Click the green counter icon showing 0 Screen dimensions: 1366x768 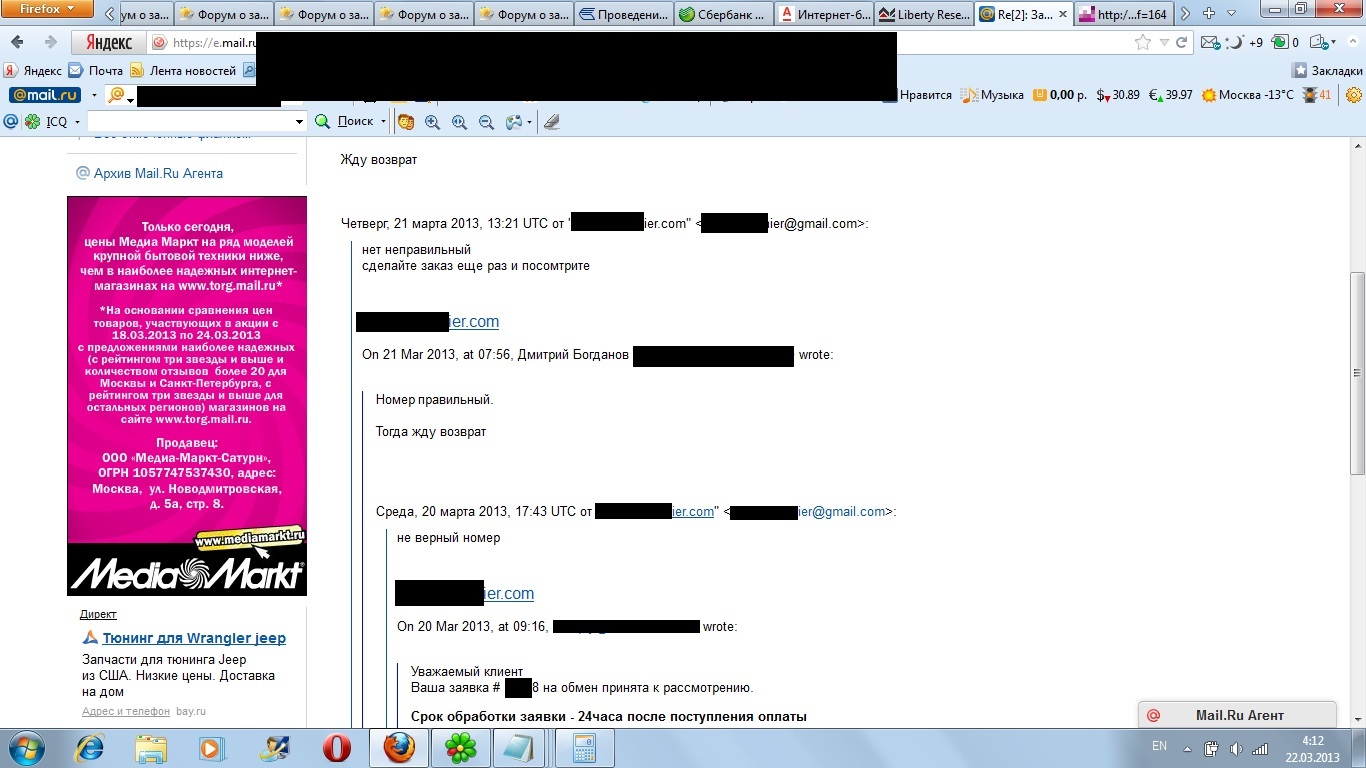tap(1286, 43)
